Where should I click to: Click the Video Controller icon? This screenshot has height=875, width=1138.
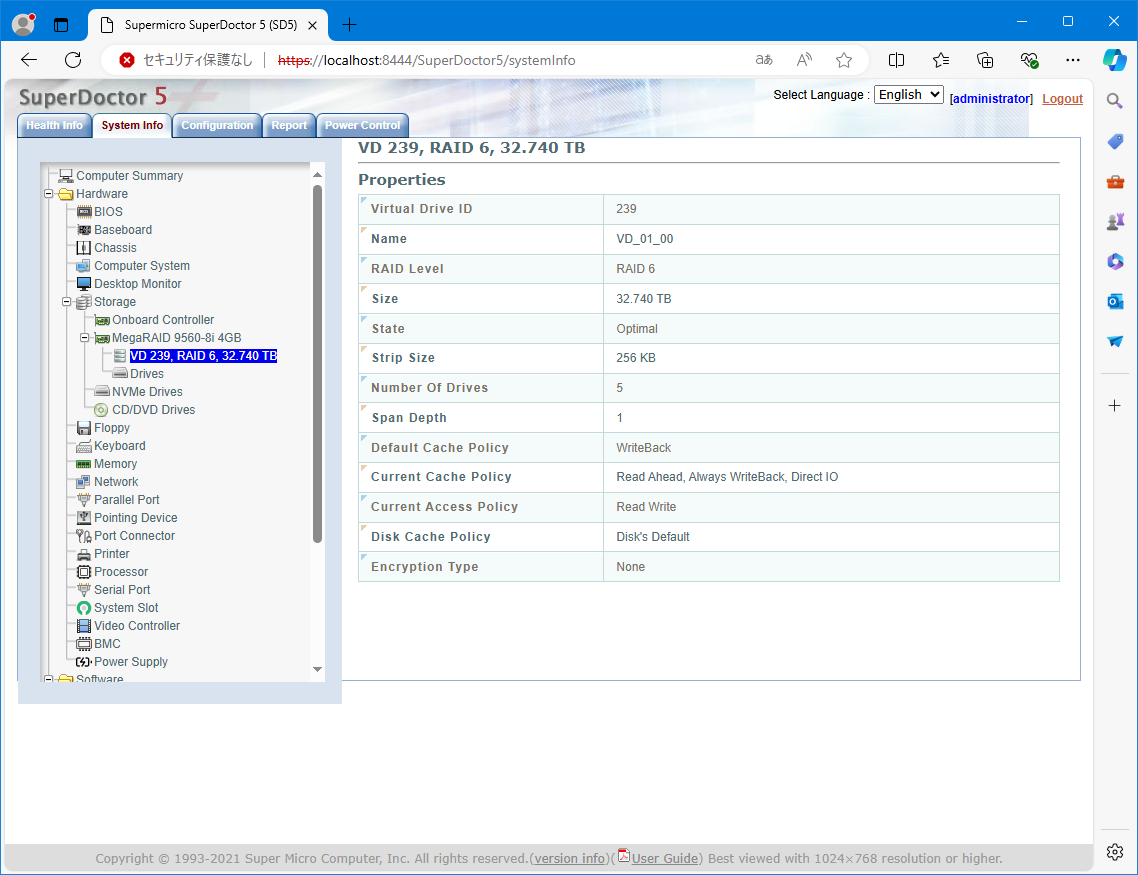pos(84,626)
